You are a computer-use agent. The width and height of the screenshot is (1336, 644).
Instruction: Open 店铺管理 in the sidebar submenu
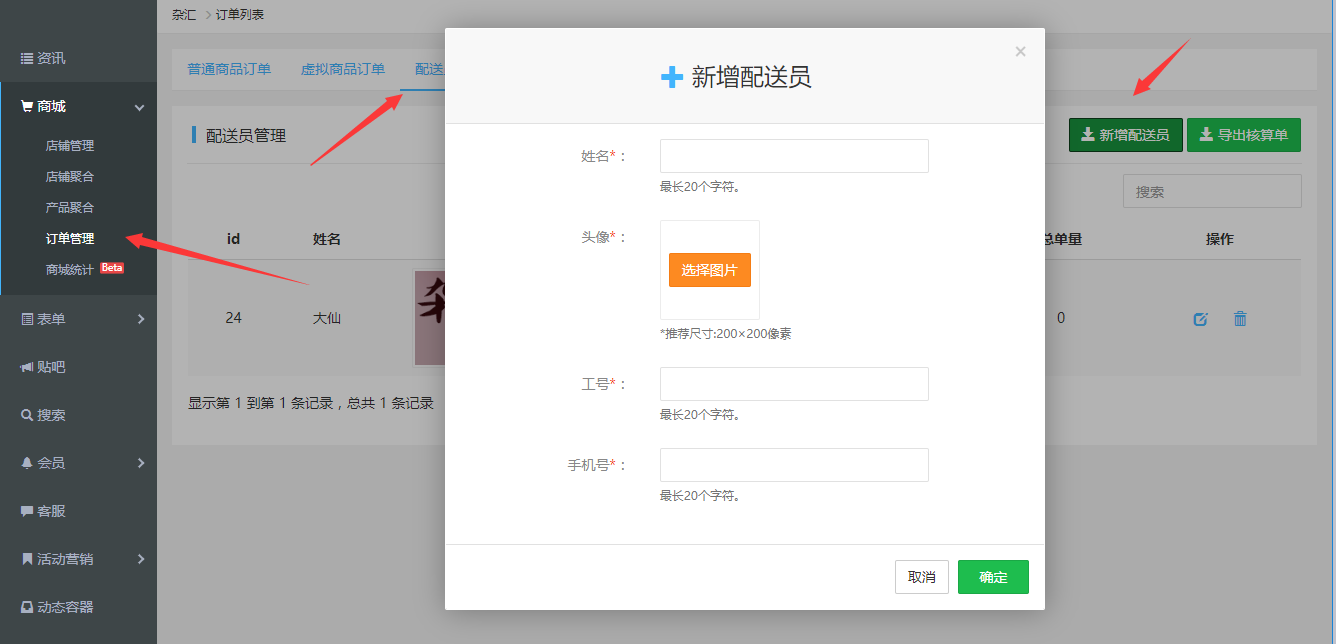70,145
